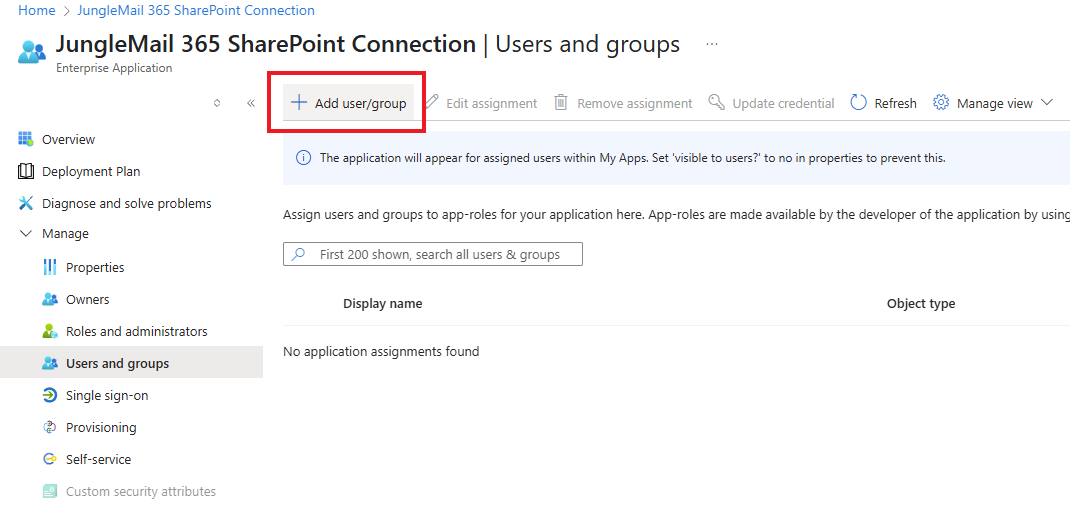This screenshot has width=1070, height=509.
Task: Click the Deployment Plan book icon
Action: click(x=25, y=171)
